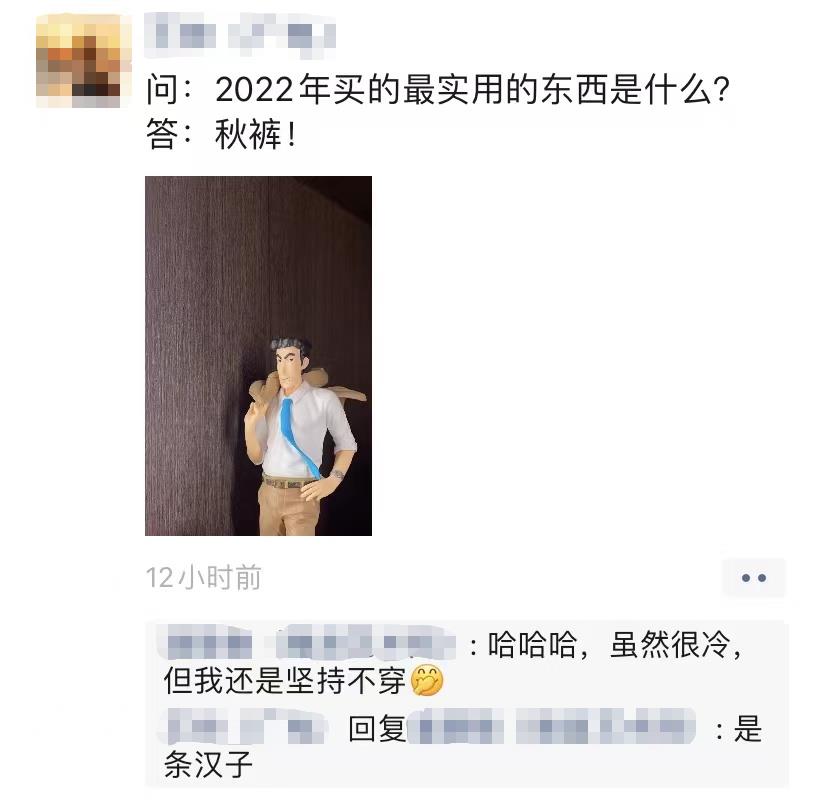
Task: Tap the comment line 但我还是坚持不穿
Action: point(284,681)
